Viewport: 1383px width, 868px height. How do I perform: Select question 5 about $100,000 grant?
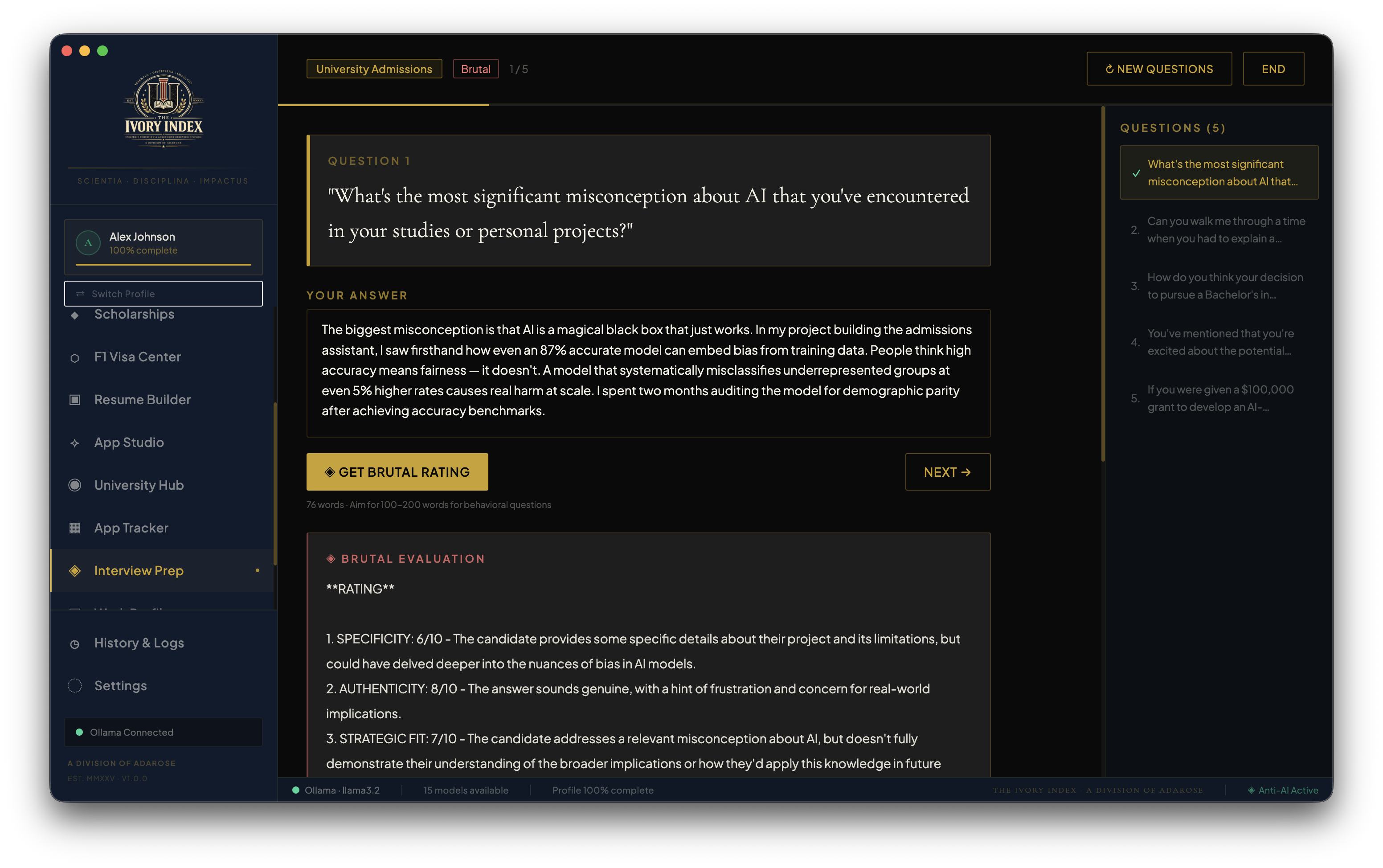(1219, 398)
